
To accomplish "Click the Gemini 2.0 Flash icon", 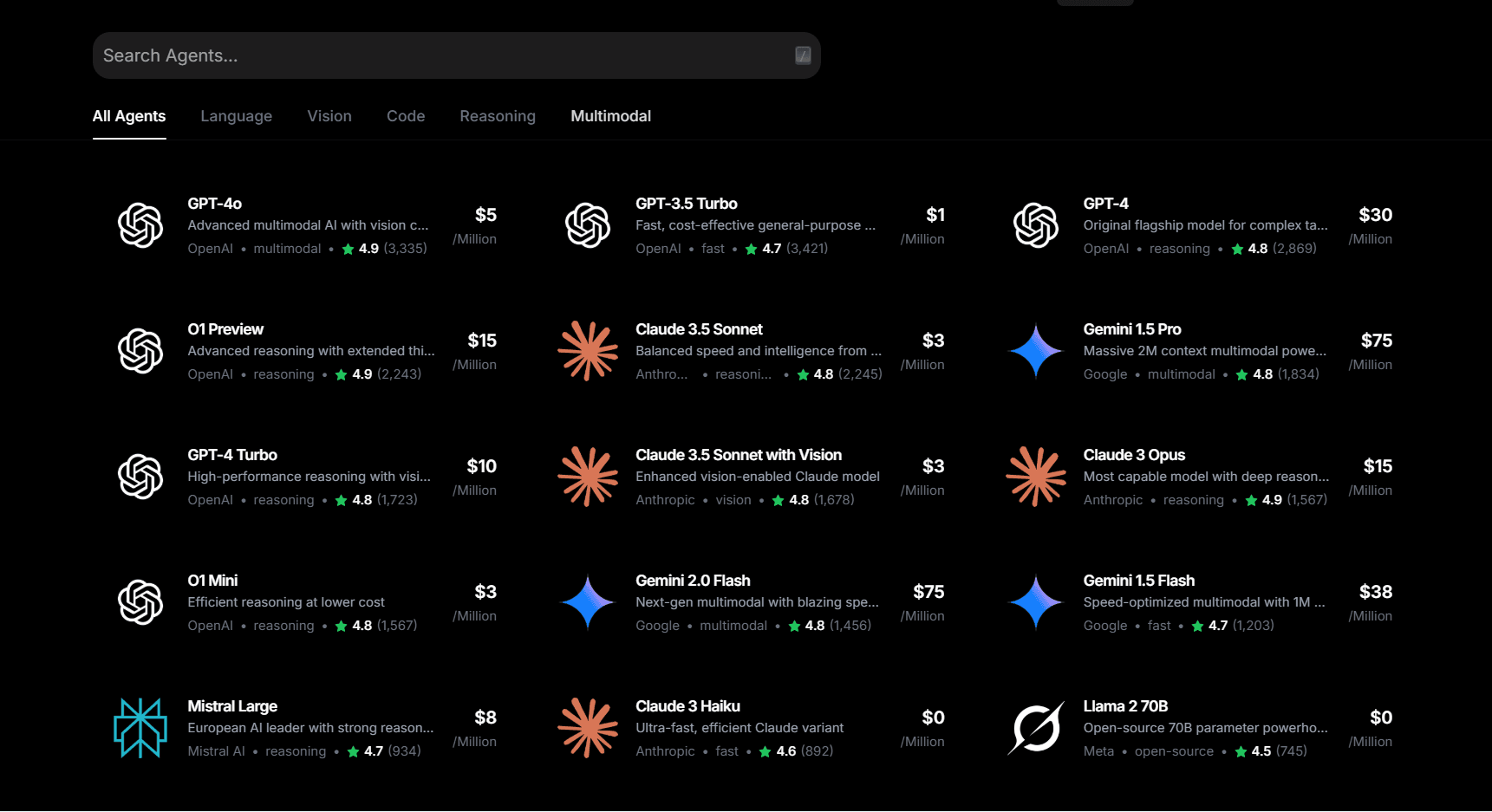I will pyautogui.click(x=588, y=602).
